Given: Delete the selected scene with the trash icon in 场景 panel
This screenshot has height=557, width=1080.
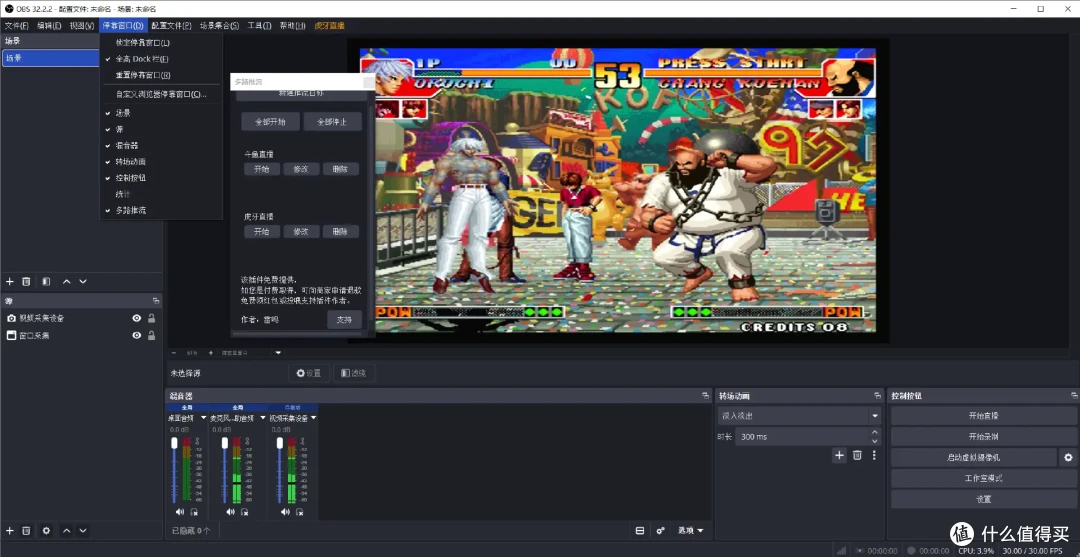Looking at the screenshot, I should click(26, 282).
